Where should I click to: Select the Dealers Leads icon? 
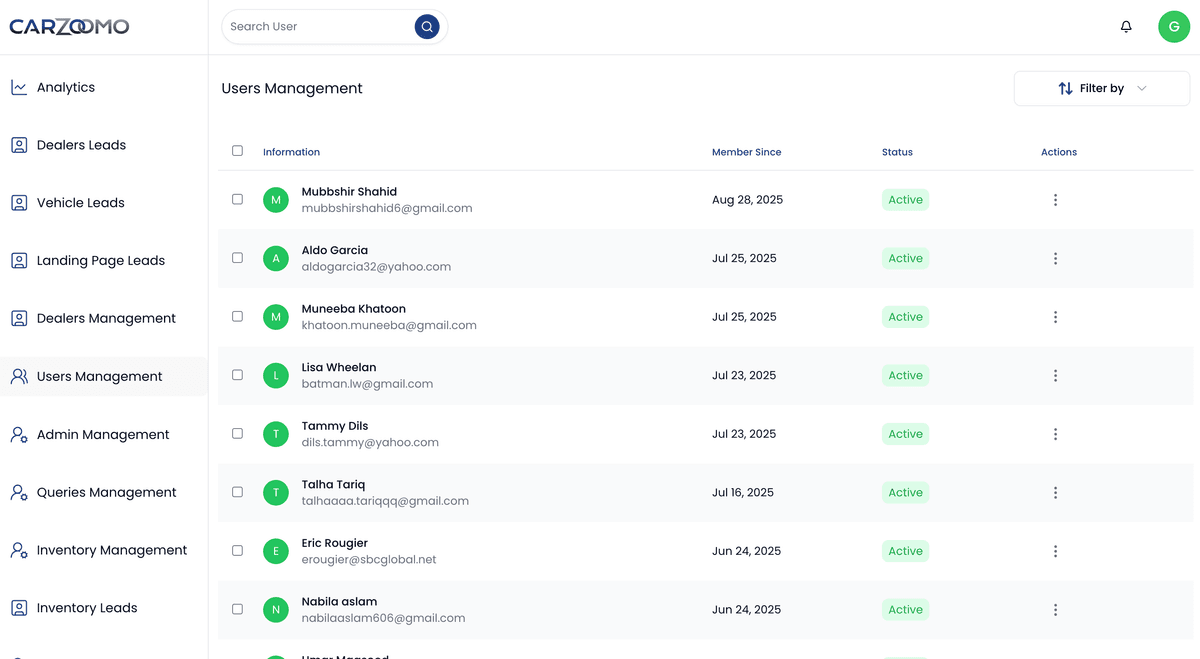[x=18, y=144]
